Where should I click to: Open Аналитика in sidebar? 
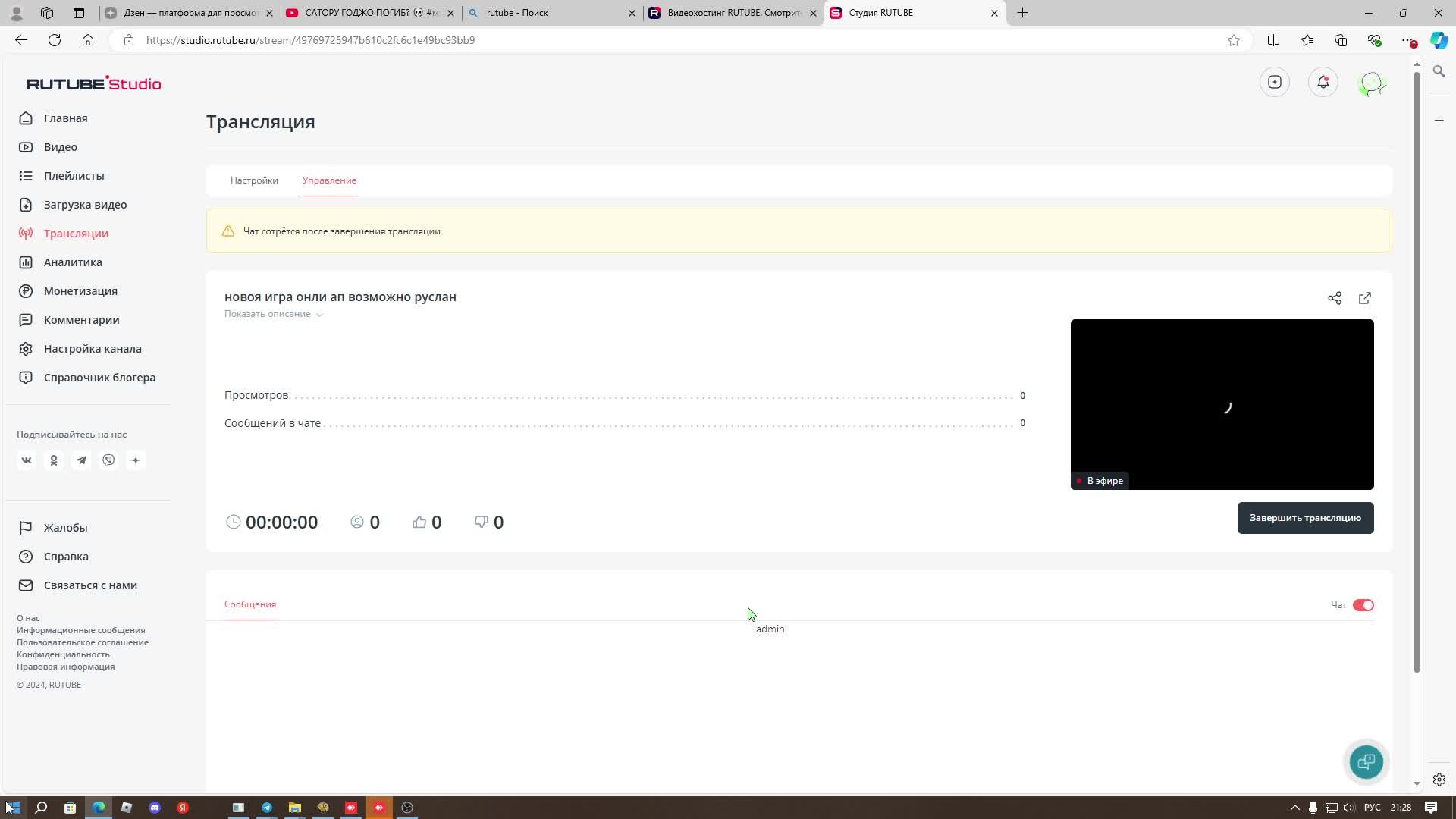point(73,262)
